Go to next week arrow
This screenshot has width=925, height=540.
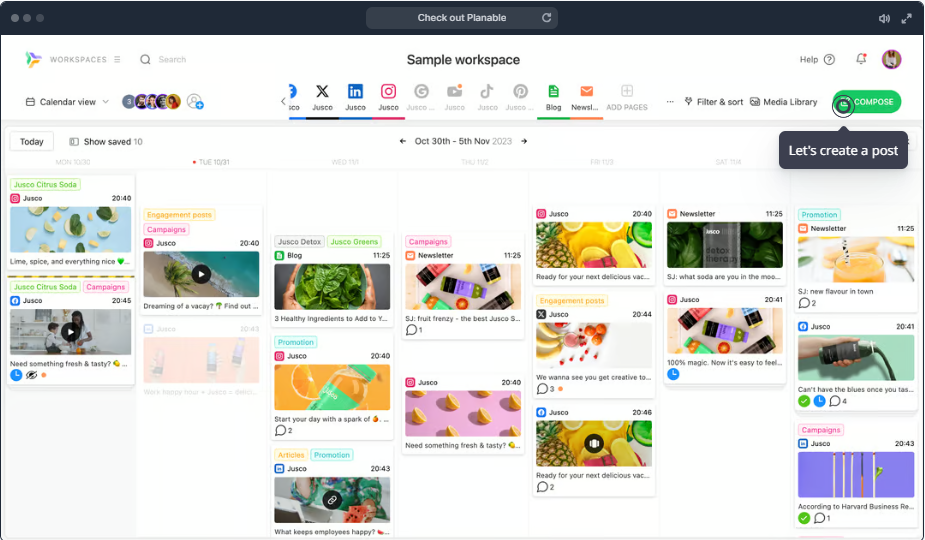(x=524, y=141)
